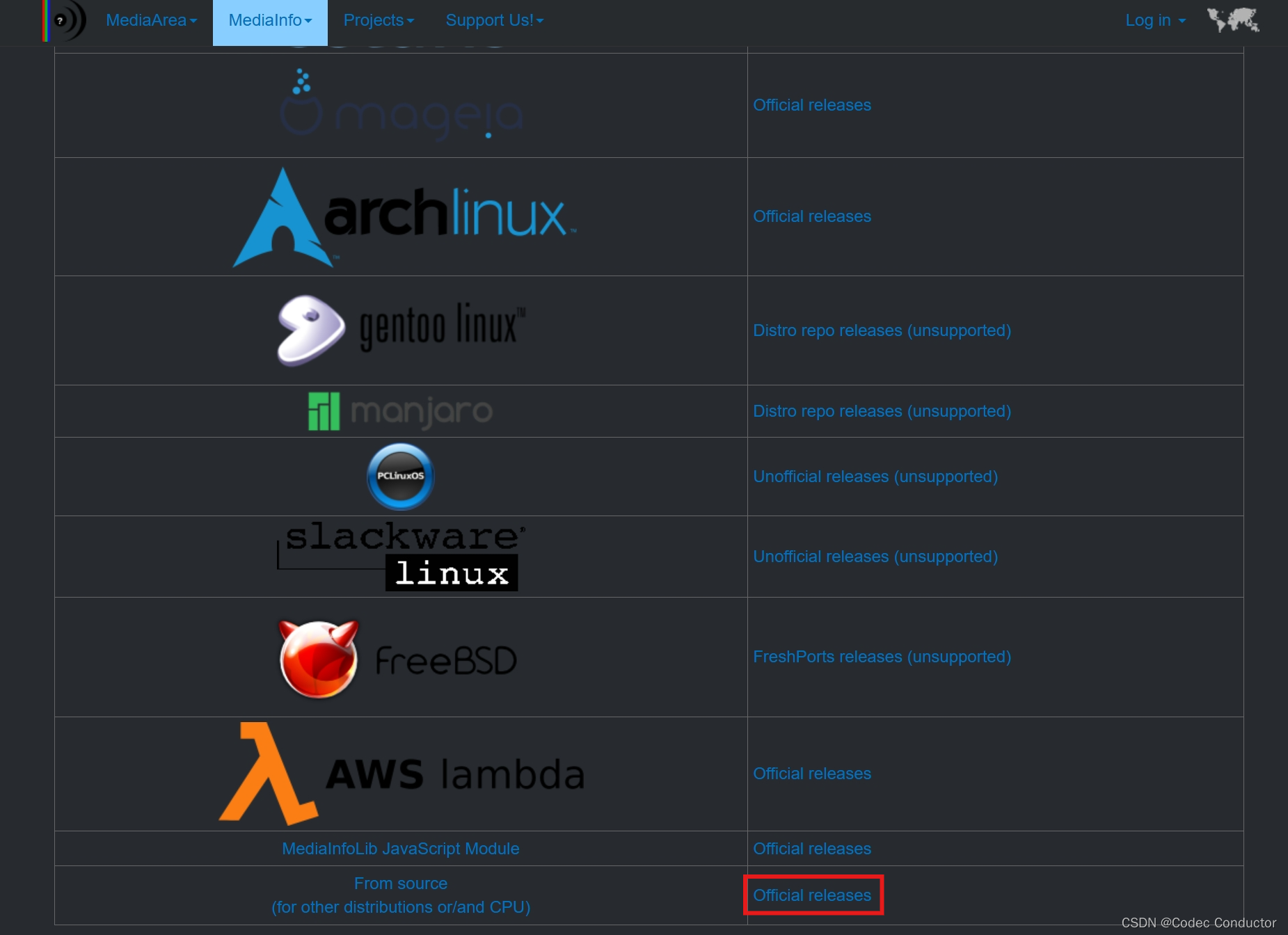The width and height of the screenshot is (1288, 935).
Task: Open FreshPorts releases (unsupported) link
Action: click(882, 657)
